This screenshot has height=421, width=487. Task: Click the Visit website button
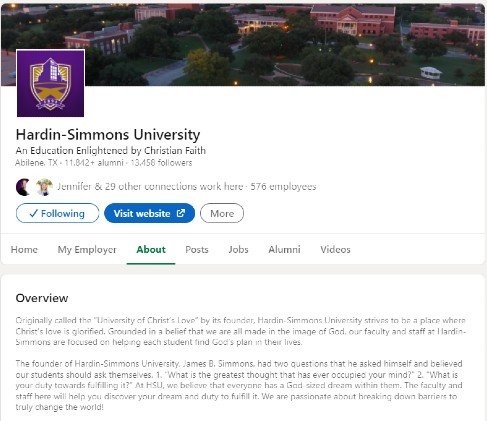pos(149,213)
